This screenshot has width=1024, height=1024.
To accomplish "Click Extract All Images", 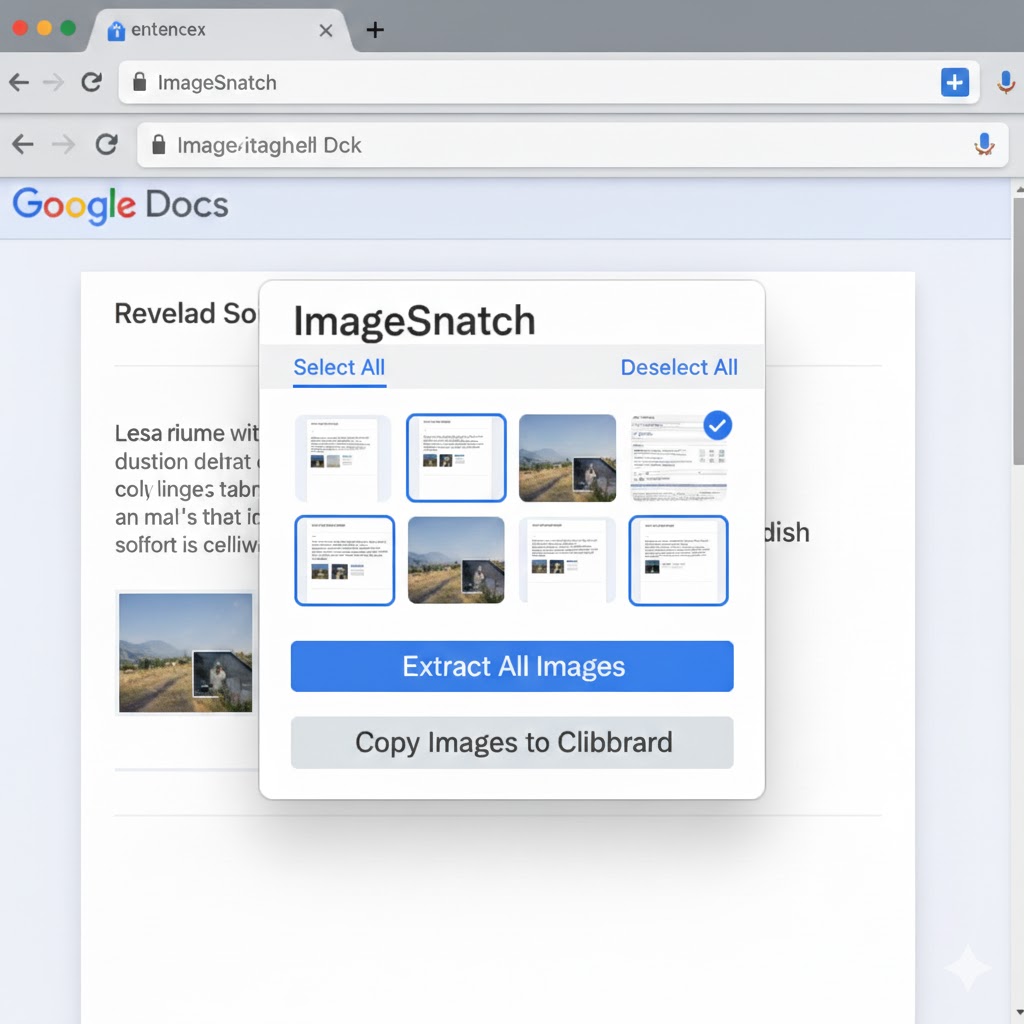I will click(511, 666).
